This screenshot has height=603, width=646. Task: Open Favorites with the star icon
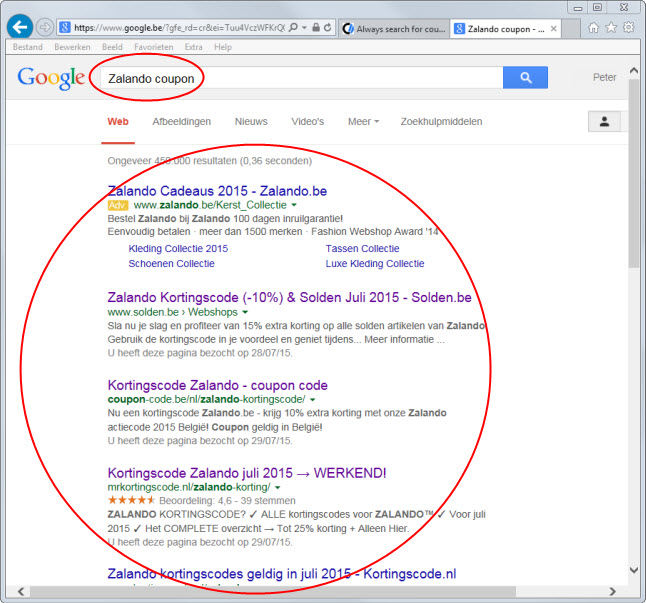pos(611,28)
